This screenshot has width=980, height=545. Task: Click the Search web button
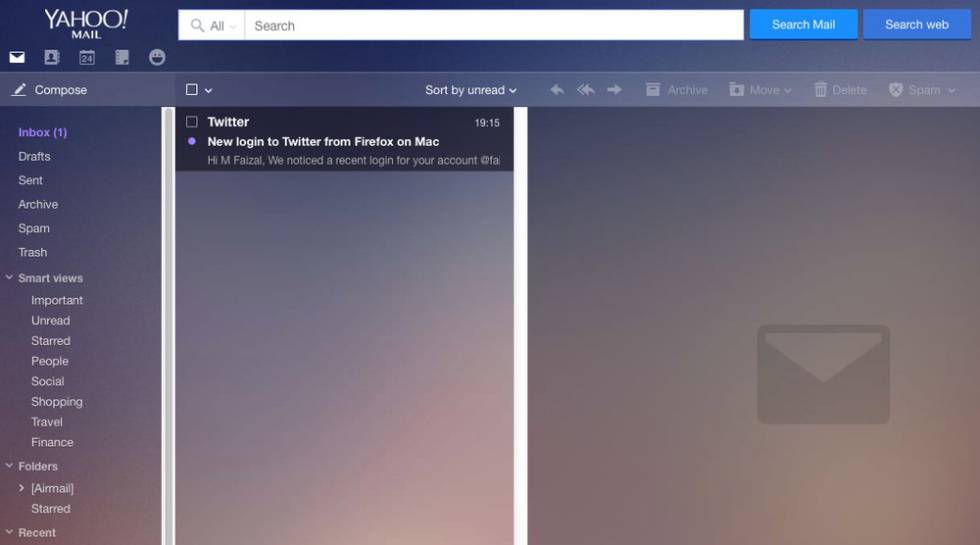[916, 24]
